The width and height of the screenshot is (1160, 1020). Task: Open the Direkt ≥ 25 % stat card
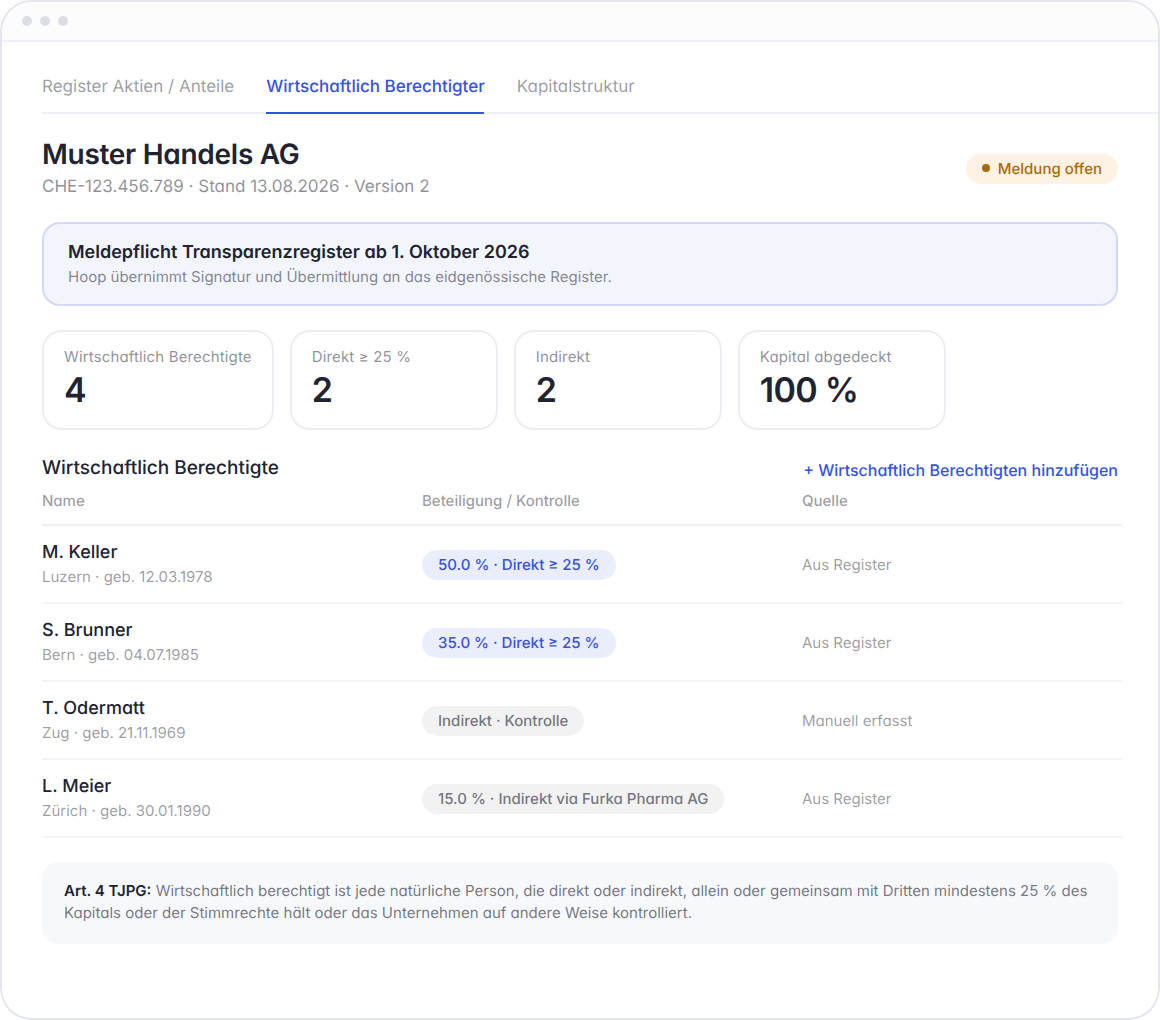coord(394,379)
